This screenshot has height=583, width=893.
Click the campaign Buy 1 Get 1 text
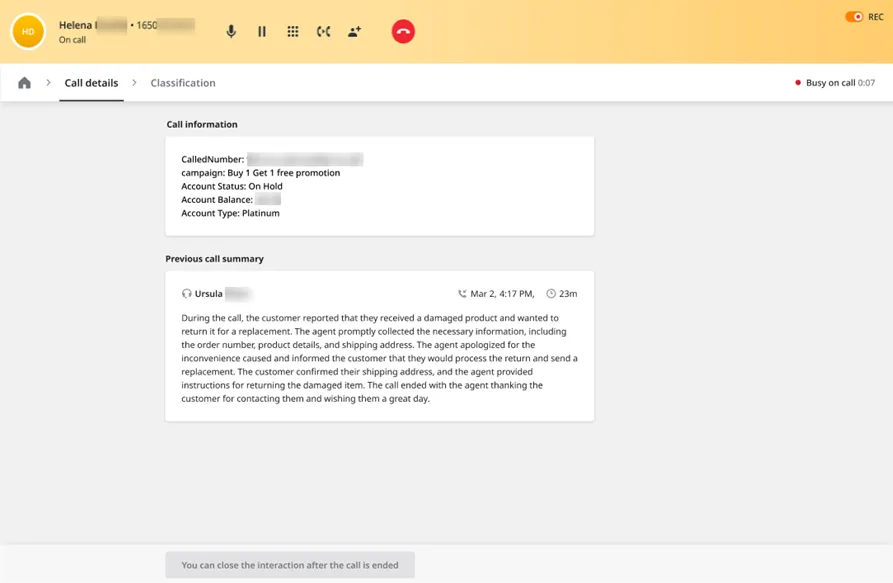261,173
